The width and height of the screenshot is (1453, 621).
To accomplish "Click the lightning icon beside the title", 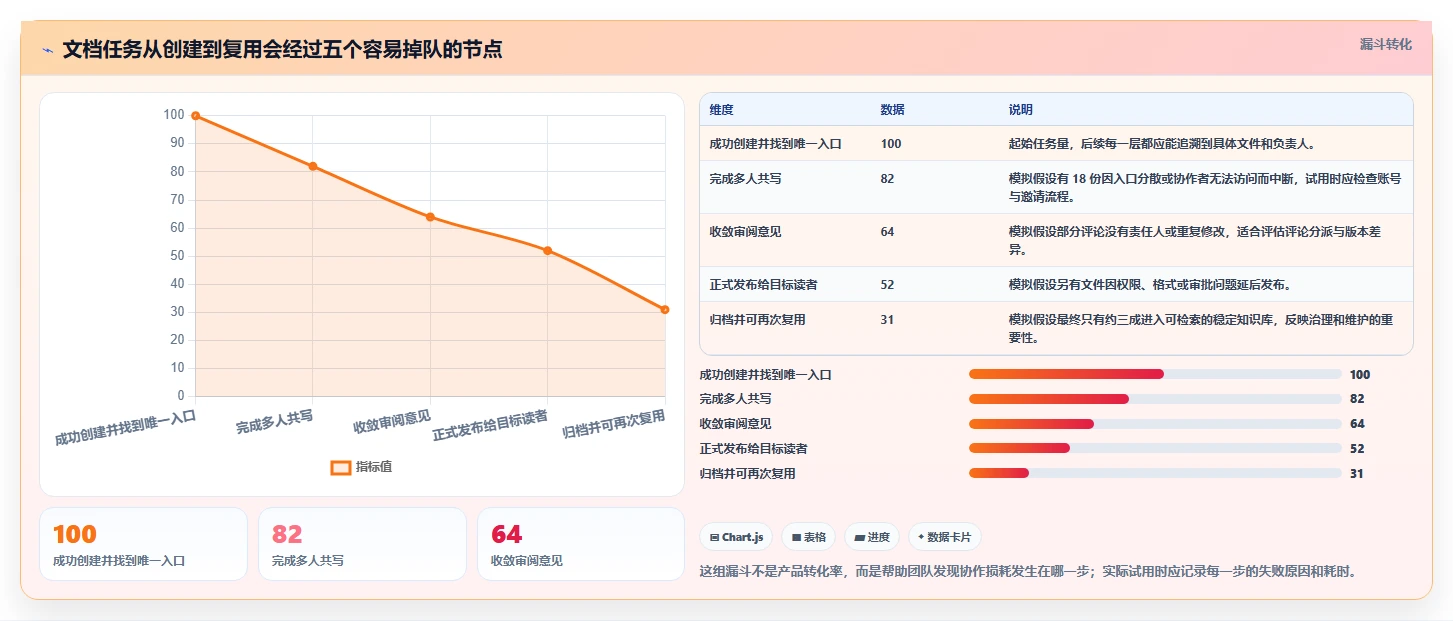I will point(48,50).
